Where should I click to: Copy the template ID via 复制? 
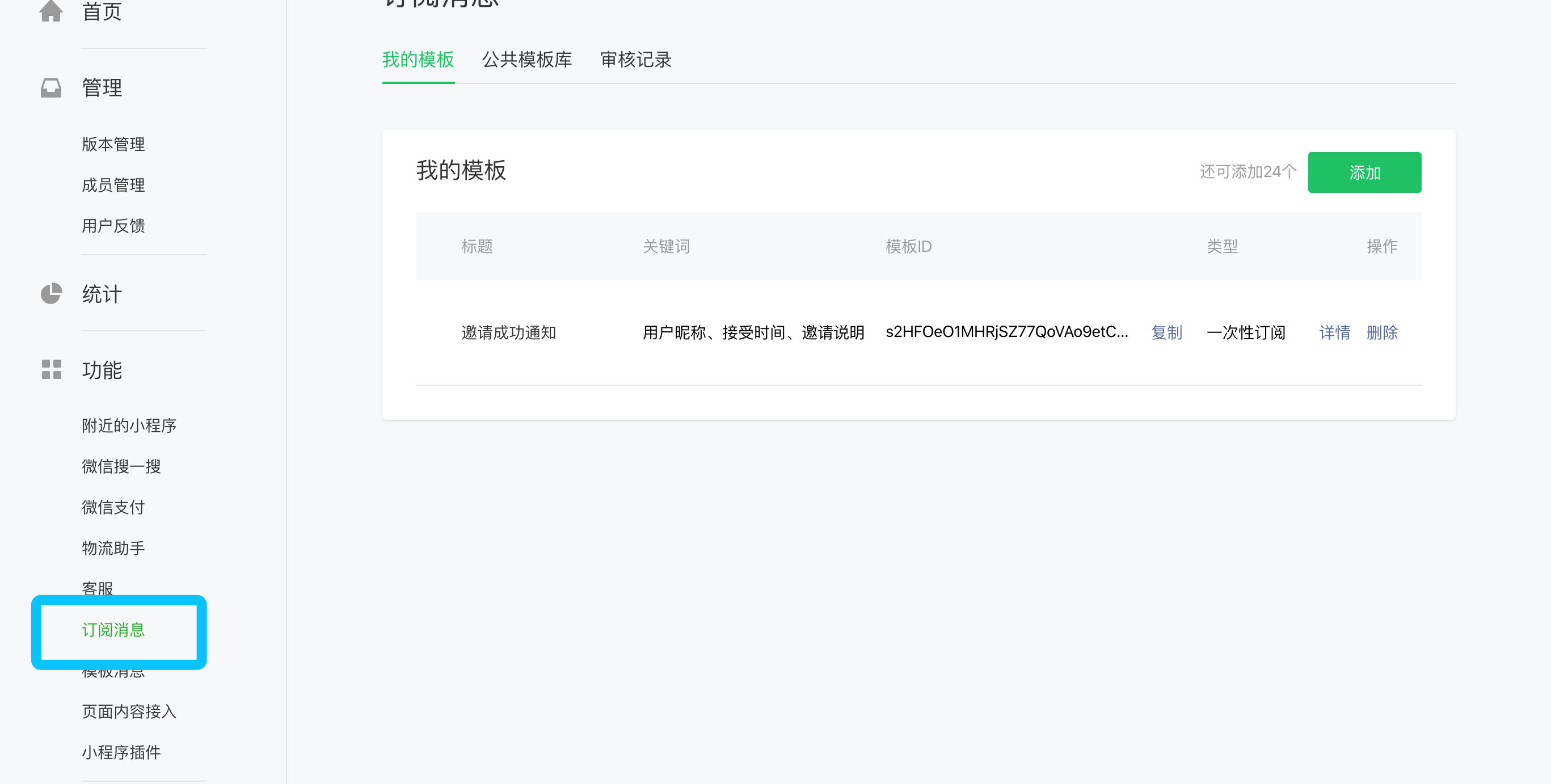click(1166, 332)
